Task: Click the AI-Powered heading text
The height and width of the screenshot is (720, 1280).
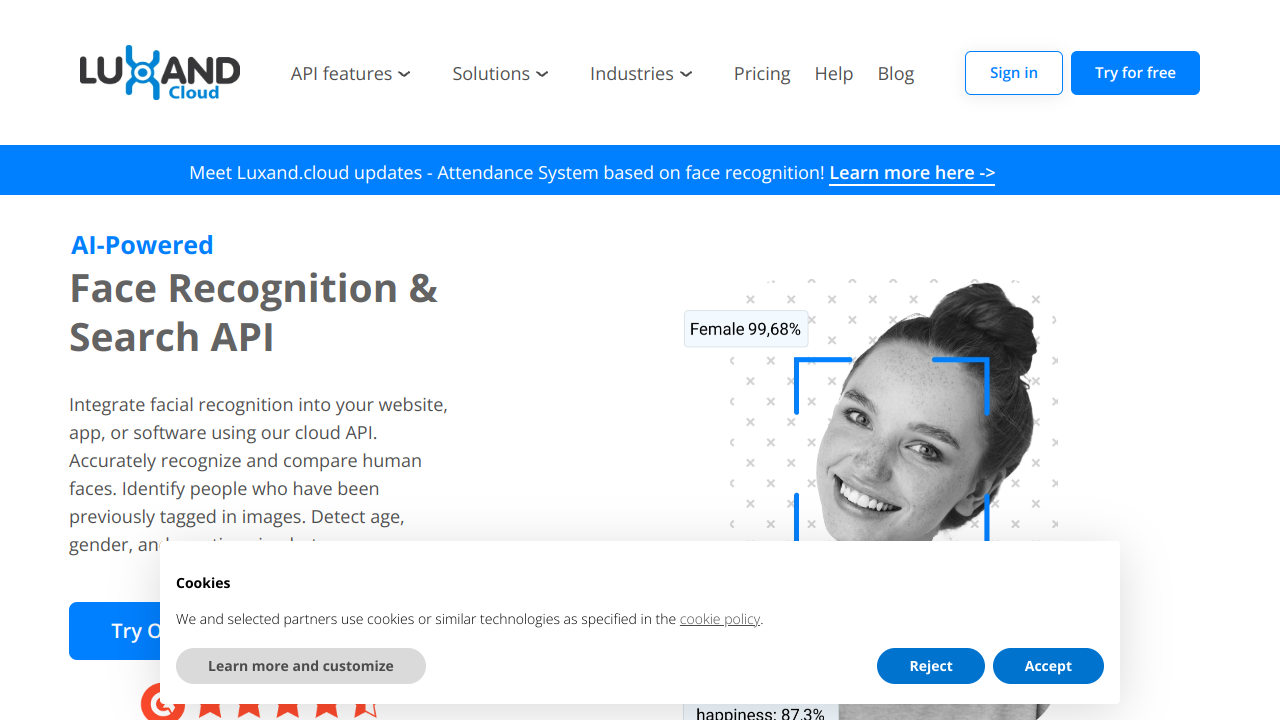Action: (142, 245)
